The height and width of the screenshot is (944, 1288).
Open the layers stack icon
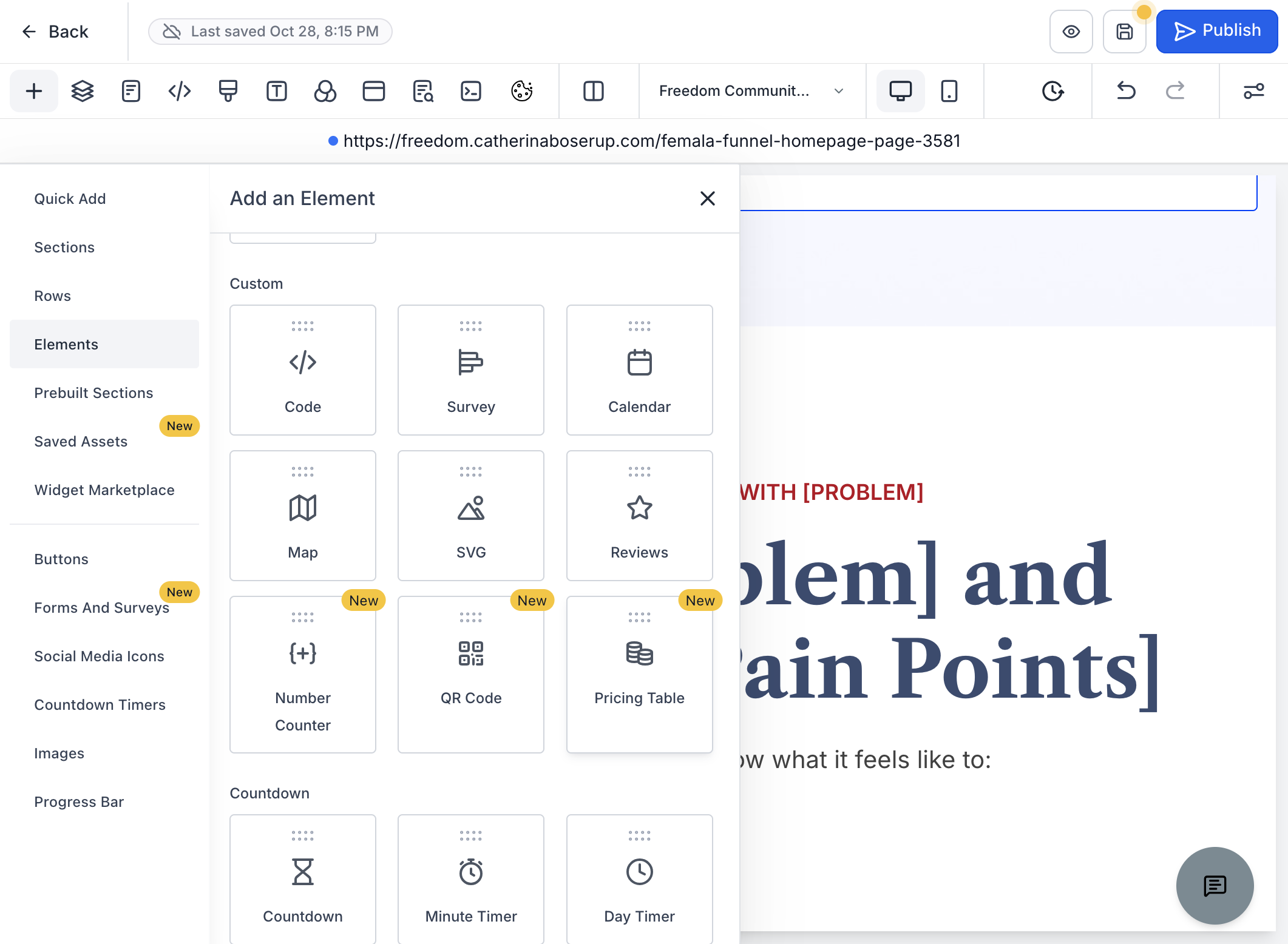[x=83, y=91]
